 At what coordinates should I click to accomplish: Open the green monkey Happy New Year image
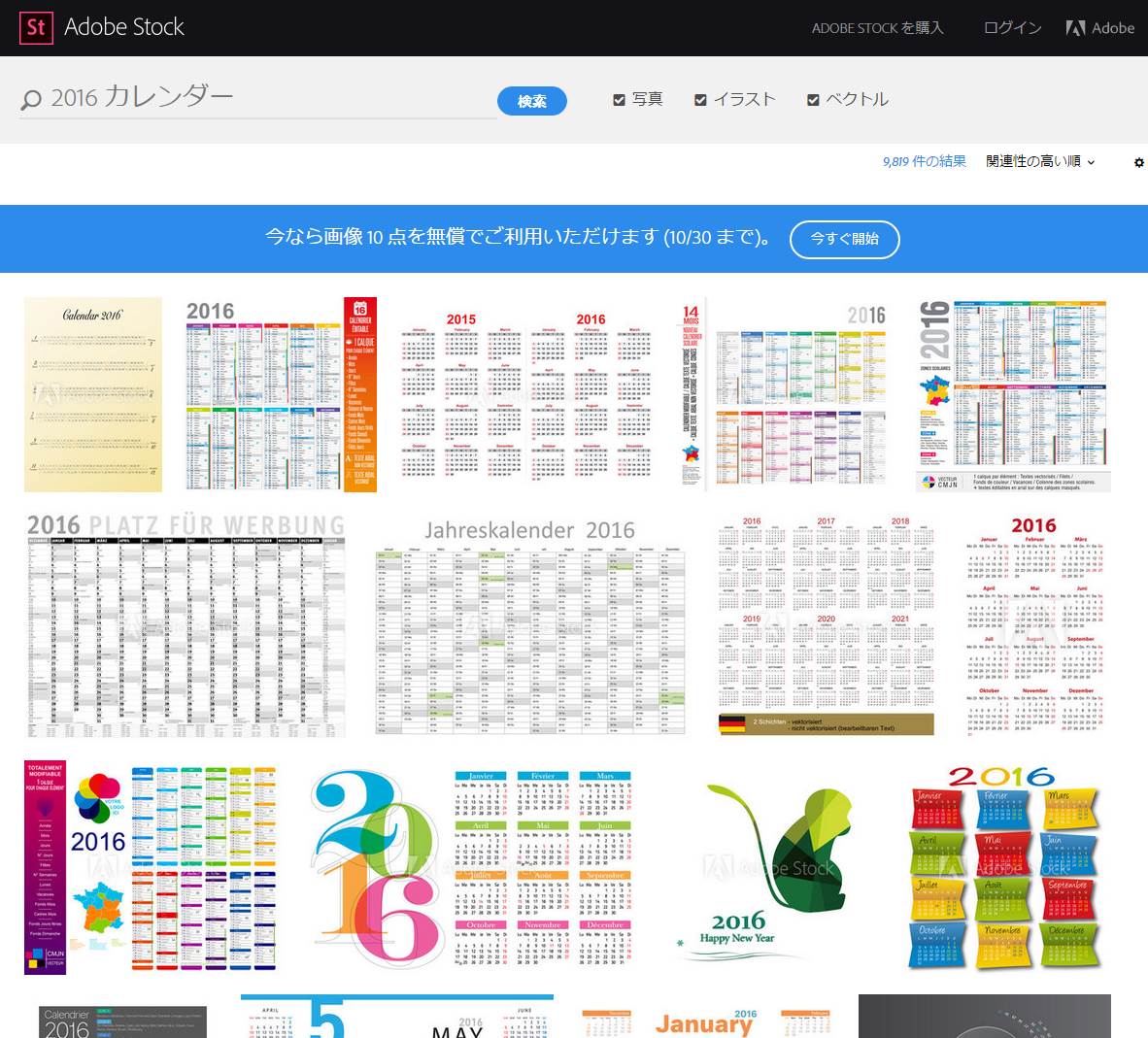click(x=767, y=864)
